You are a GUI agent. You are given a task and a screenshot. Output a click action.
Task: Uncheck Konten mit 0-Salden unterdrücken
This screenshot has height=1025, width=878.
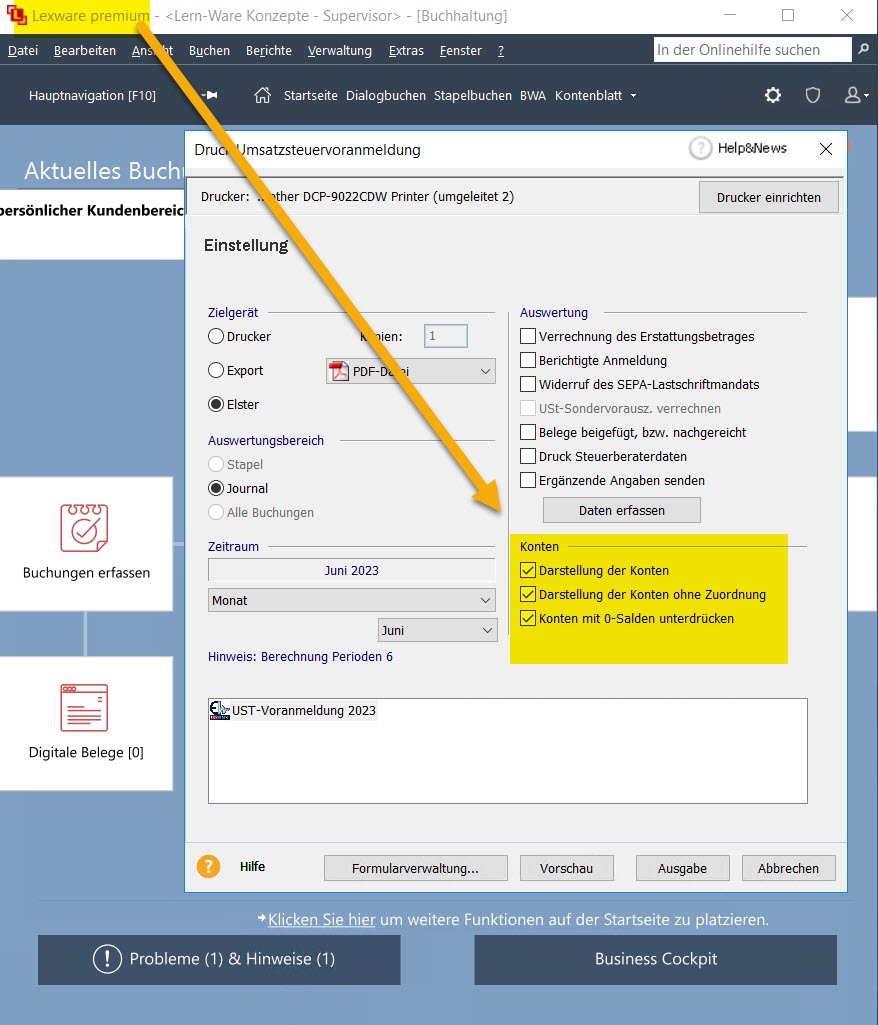528,618
